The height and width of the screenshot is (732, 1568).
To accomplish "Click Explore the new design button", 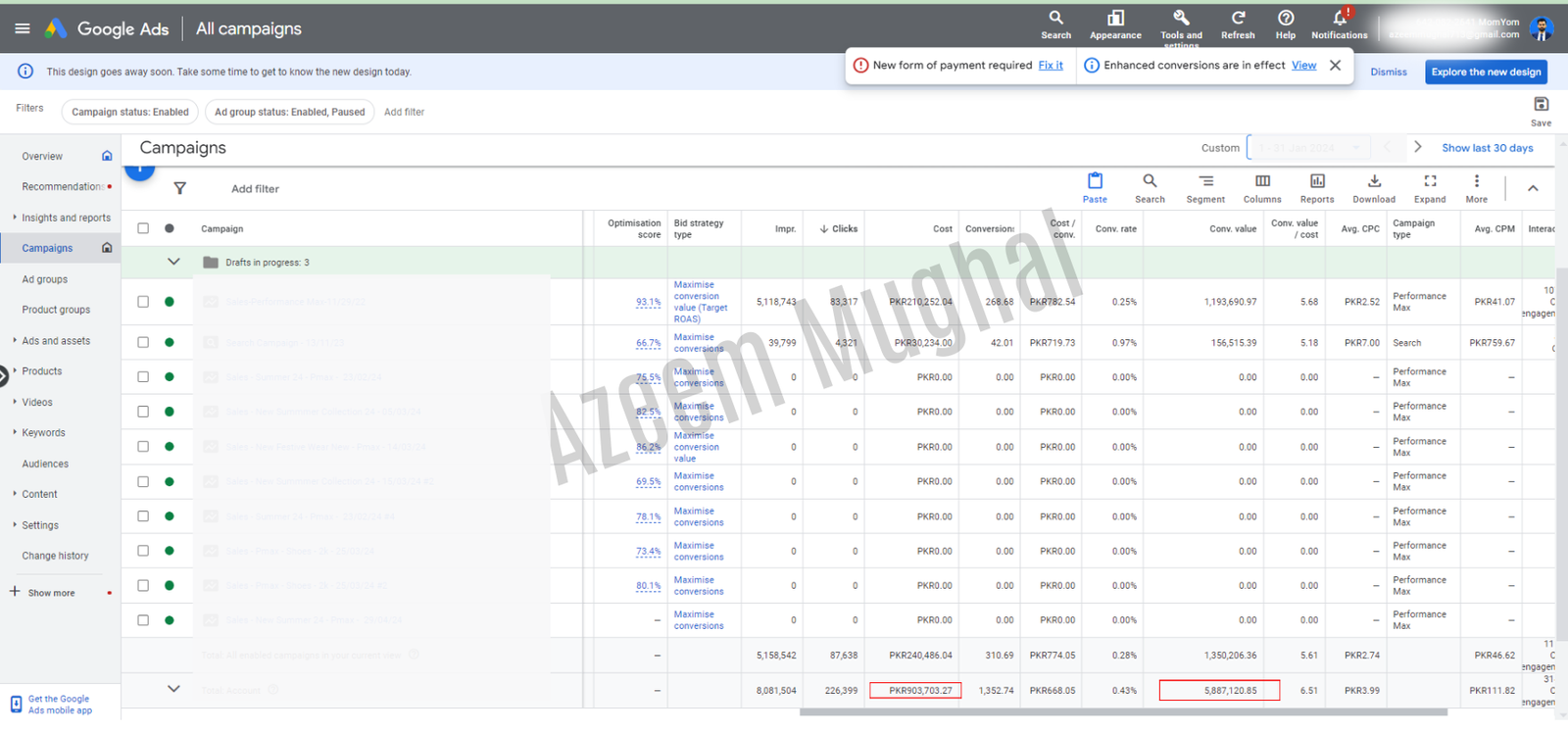I will [x=1486, y=72].
